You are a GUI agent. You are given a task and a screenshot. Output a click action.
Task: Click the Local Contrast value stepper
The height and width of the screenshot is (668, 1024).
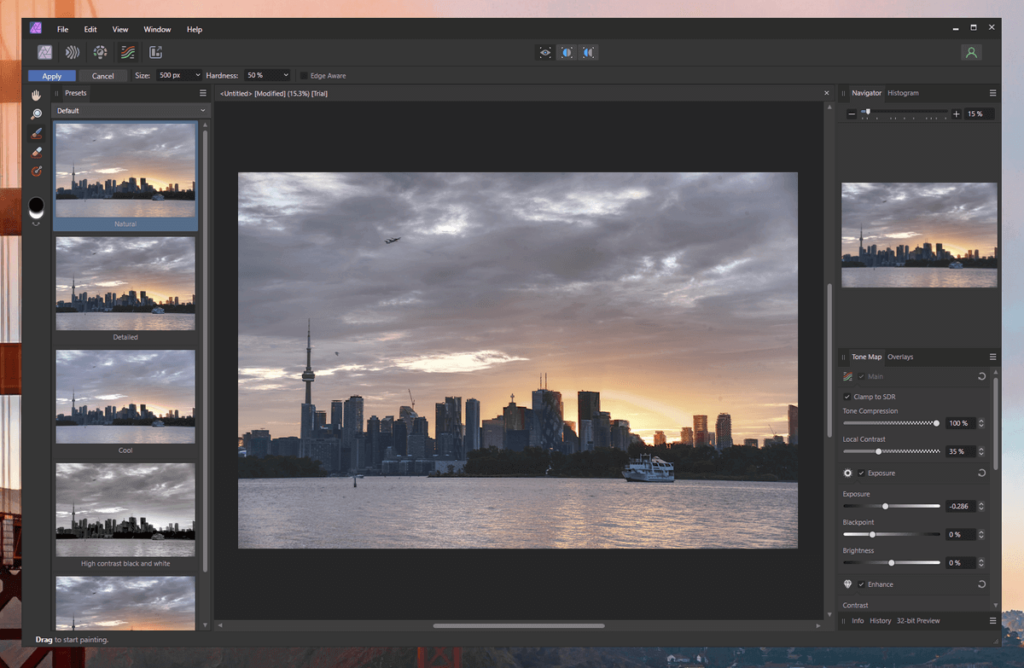click(x=981, y=451)
